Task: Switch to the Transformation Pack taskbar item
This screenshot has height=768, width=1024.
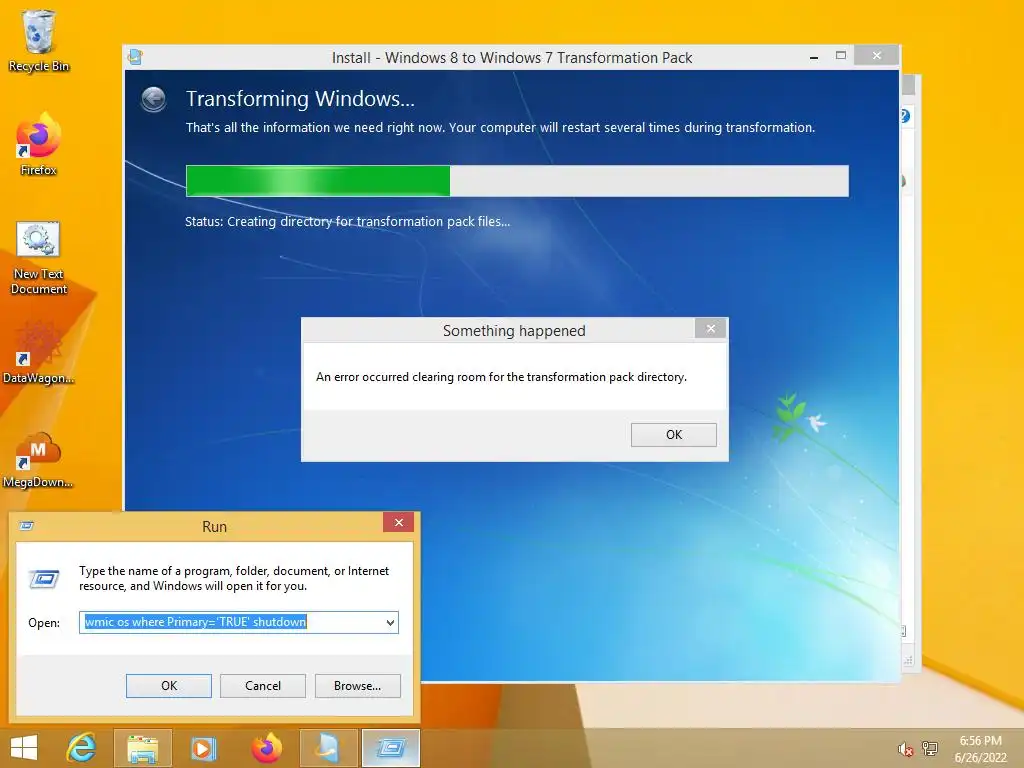Action: click(x=328, y=748)
